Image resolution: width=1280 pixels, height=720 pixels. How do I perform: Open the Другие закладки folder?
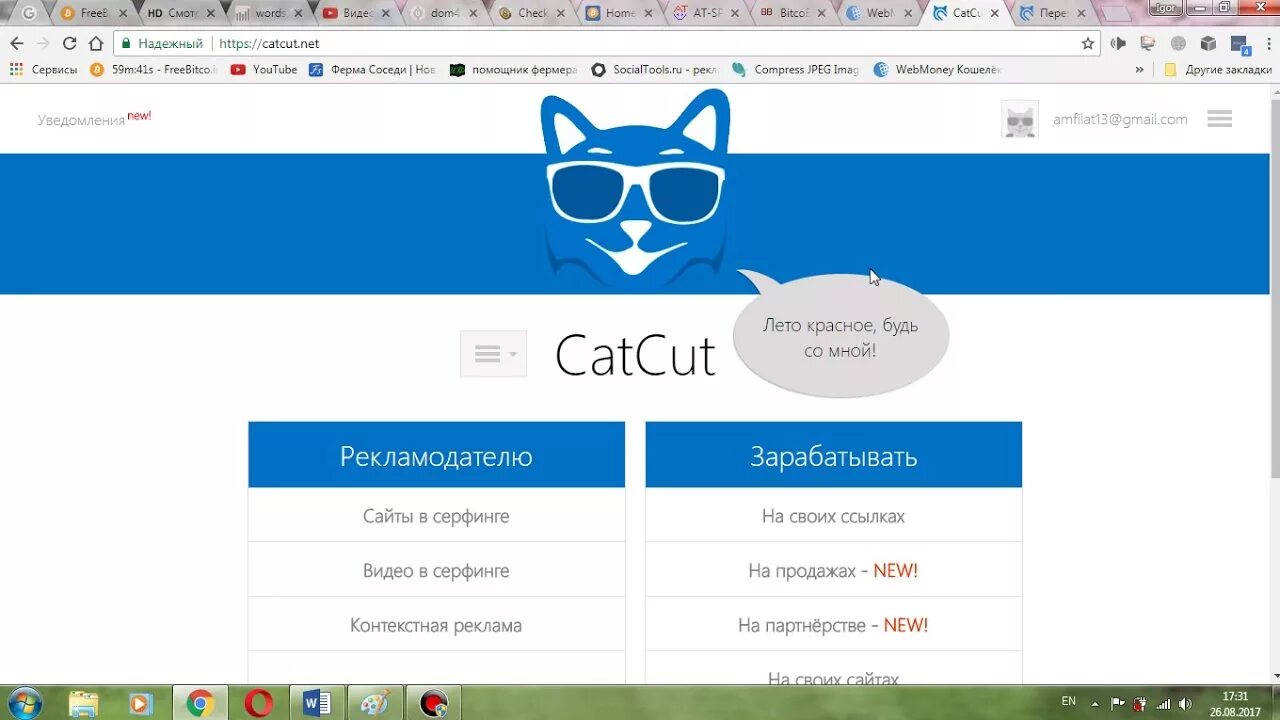(x=1218, y=70)
